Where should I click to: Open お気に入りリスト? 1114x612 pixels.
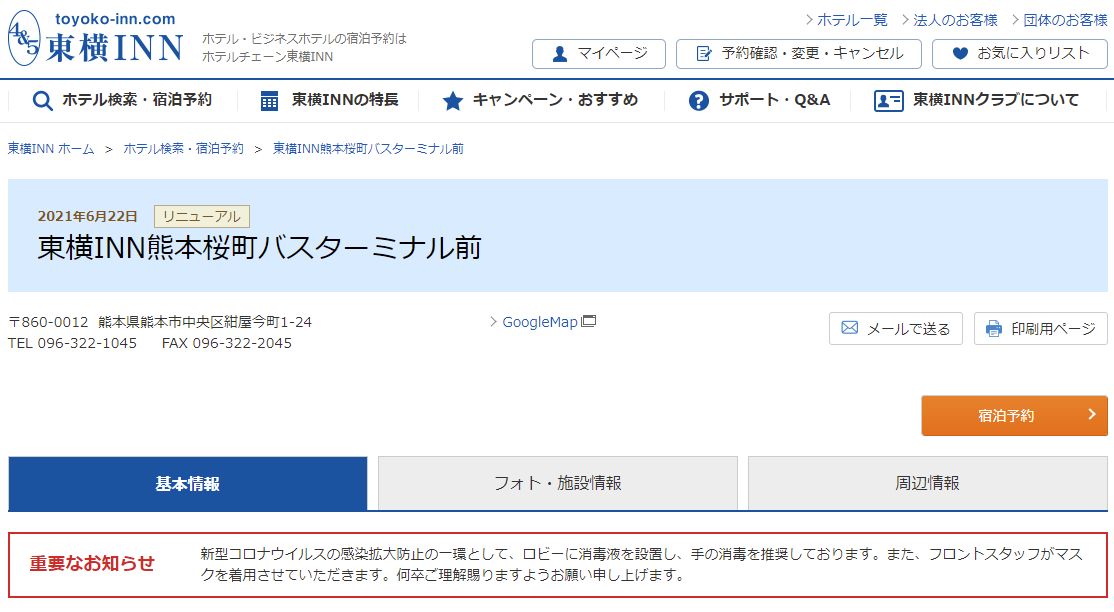pyautogui.click(x=1020, y=54)
